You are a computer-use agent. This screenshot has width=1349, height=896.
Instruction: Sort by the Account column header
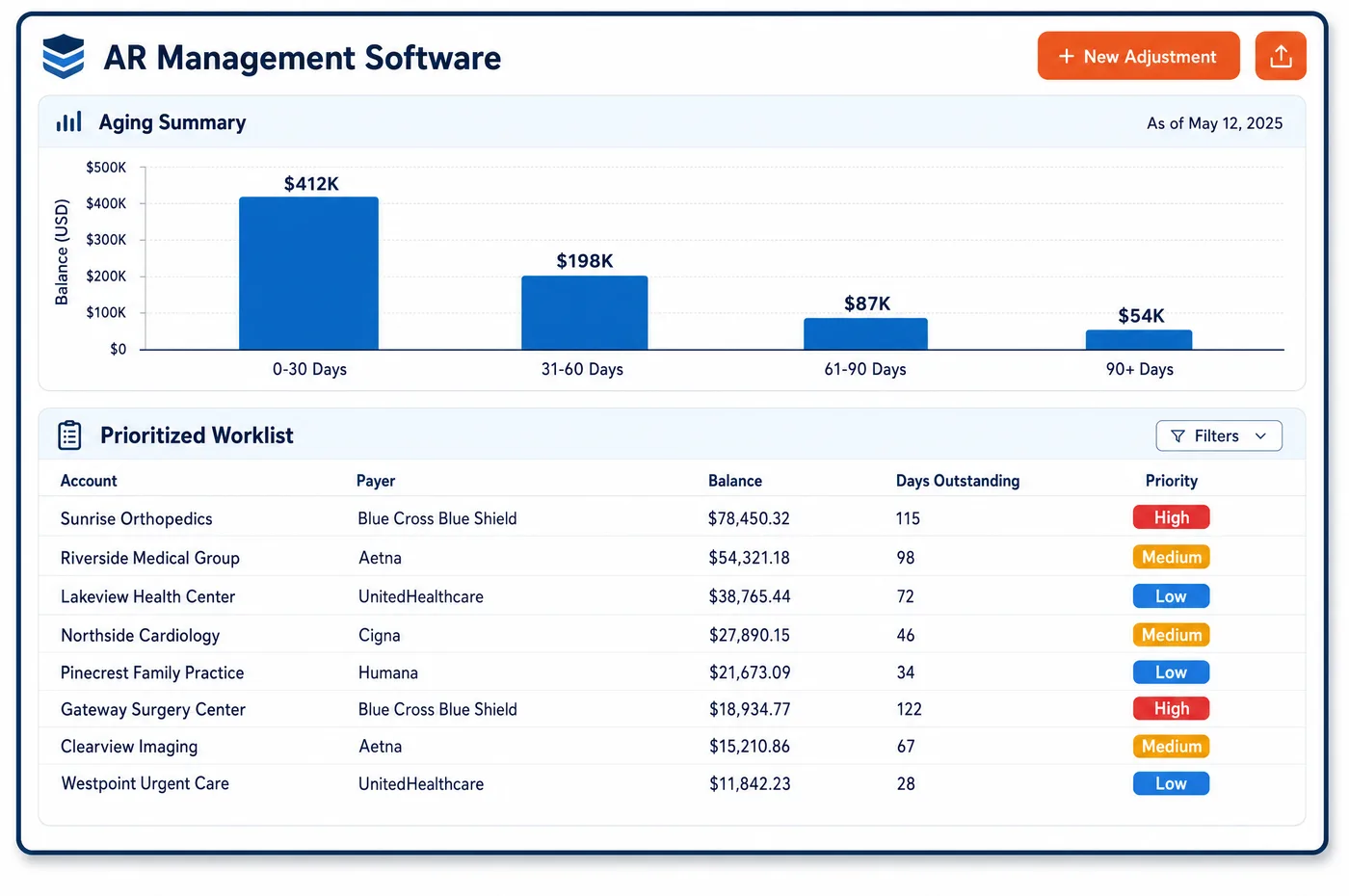(x=89, y=481)
